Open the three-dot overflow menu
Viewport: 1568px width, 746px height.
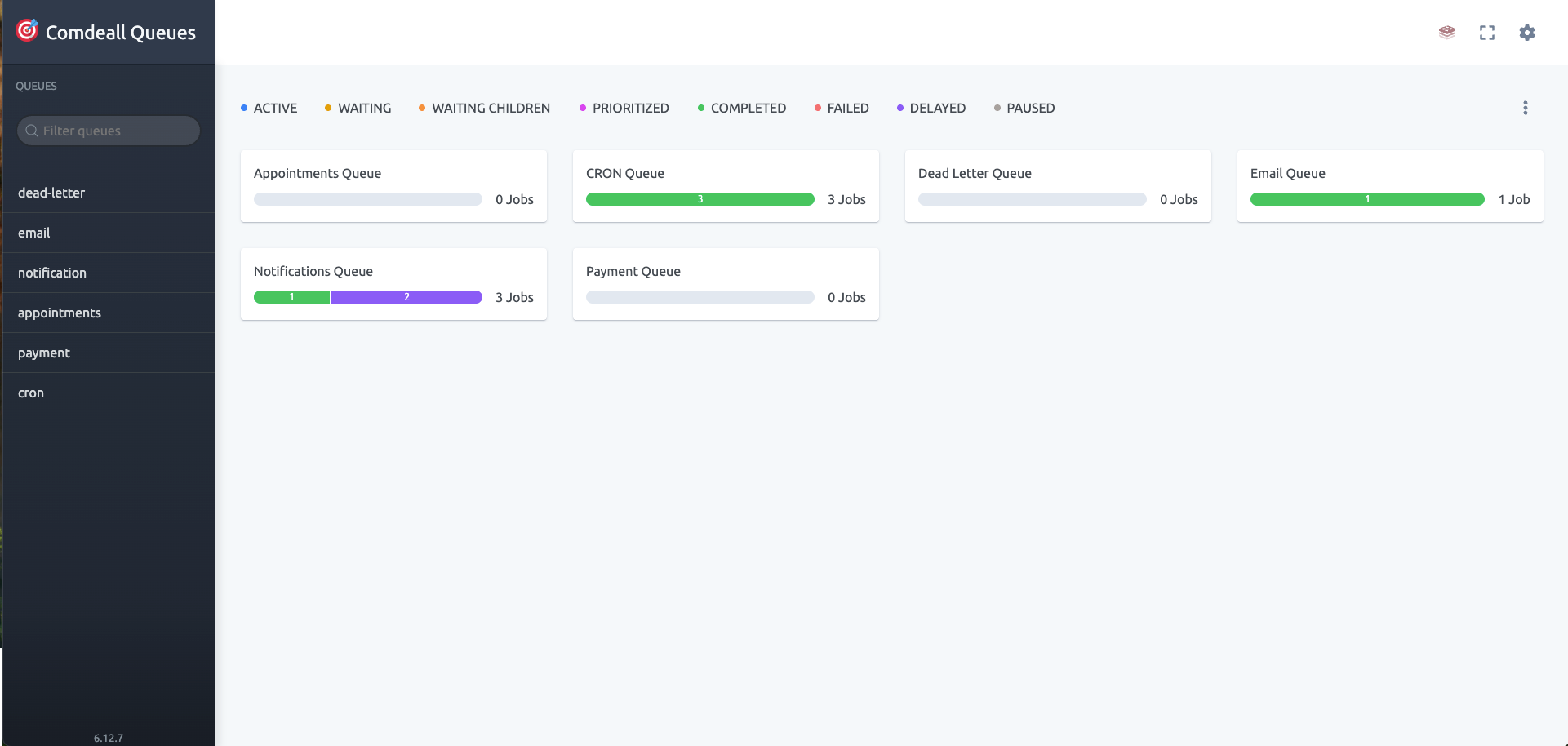1525,107
